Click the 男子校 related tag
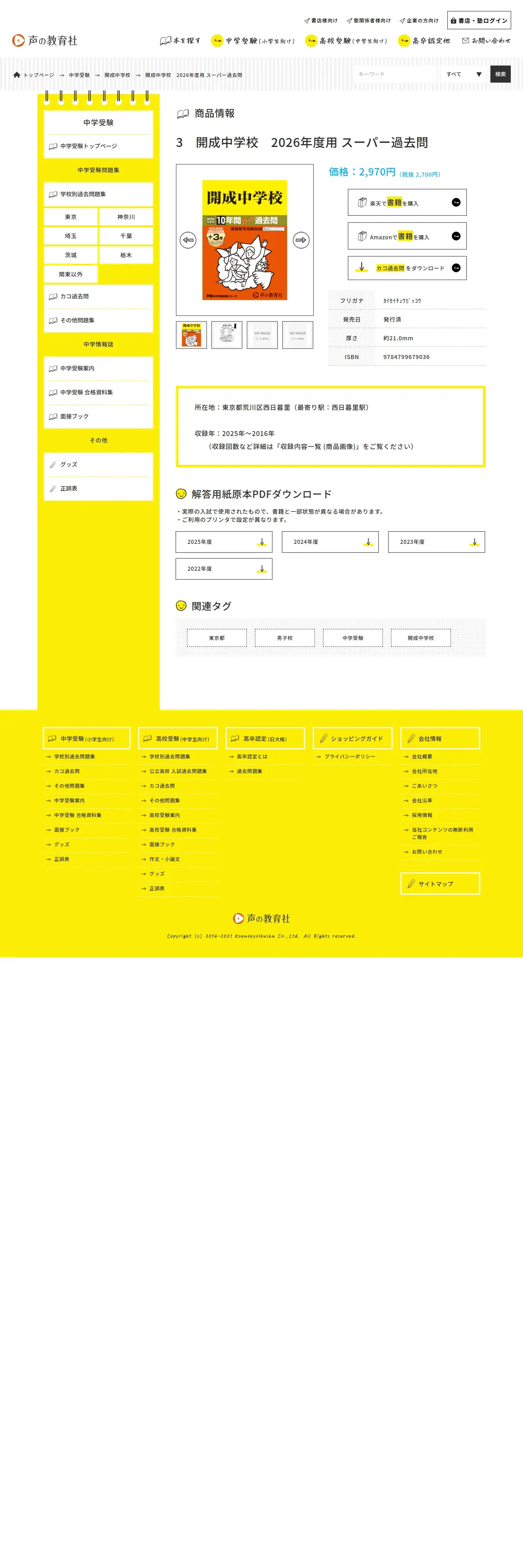The image size is (523, 1568). (x=285, y=638)
